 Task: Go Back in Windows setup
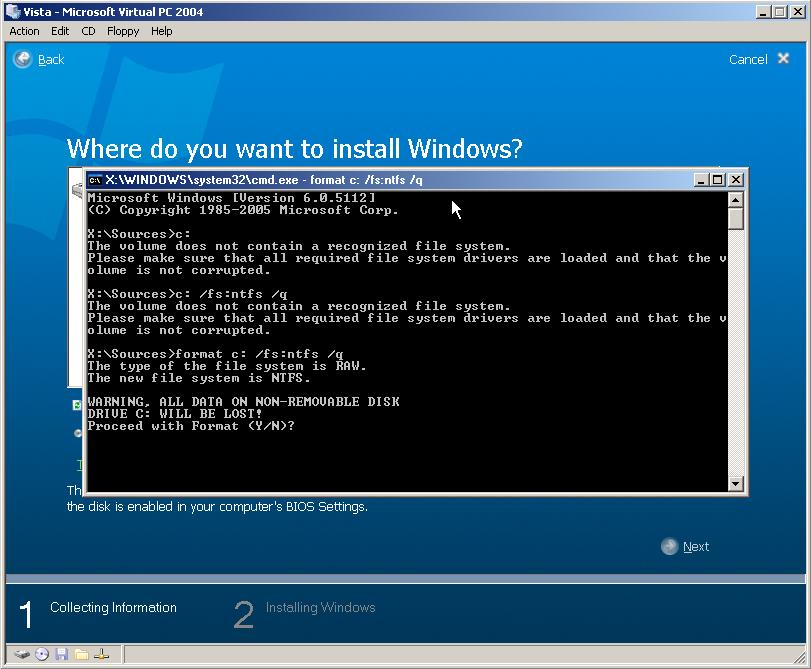tap(51, 60)
